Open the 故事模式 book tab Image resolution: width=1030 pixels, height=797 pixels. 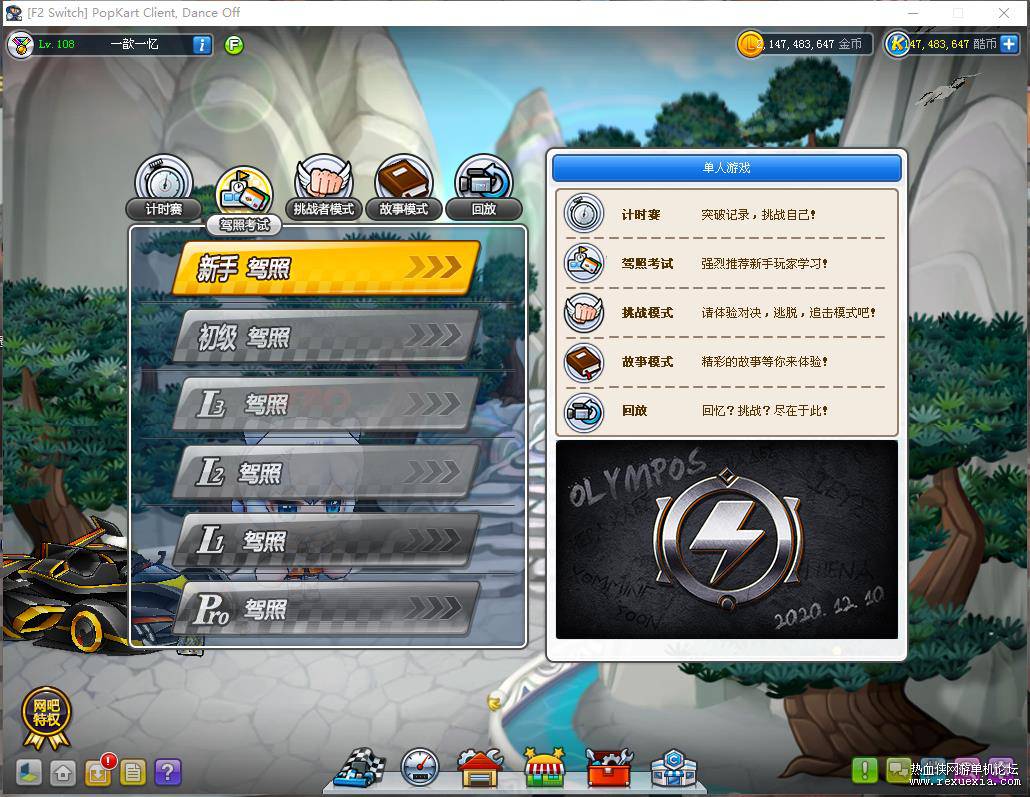pyautogui.click(x=403, y=187)
